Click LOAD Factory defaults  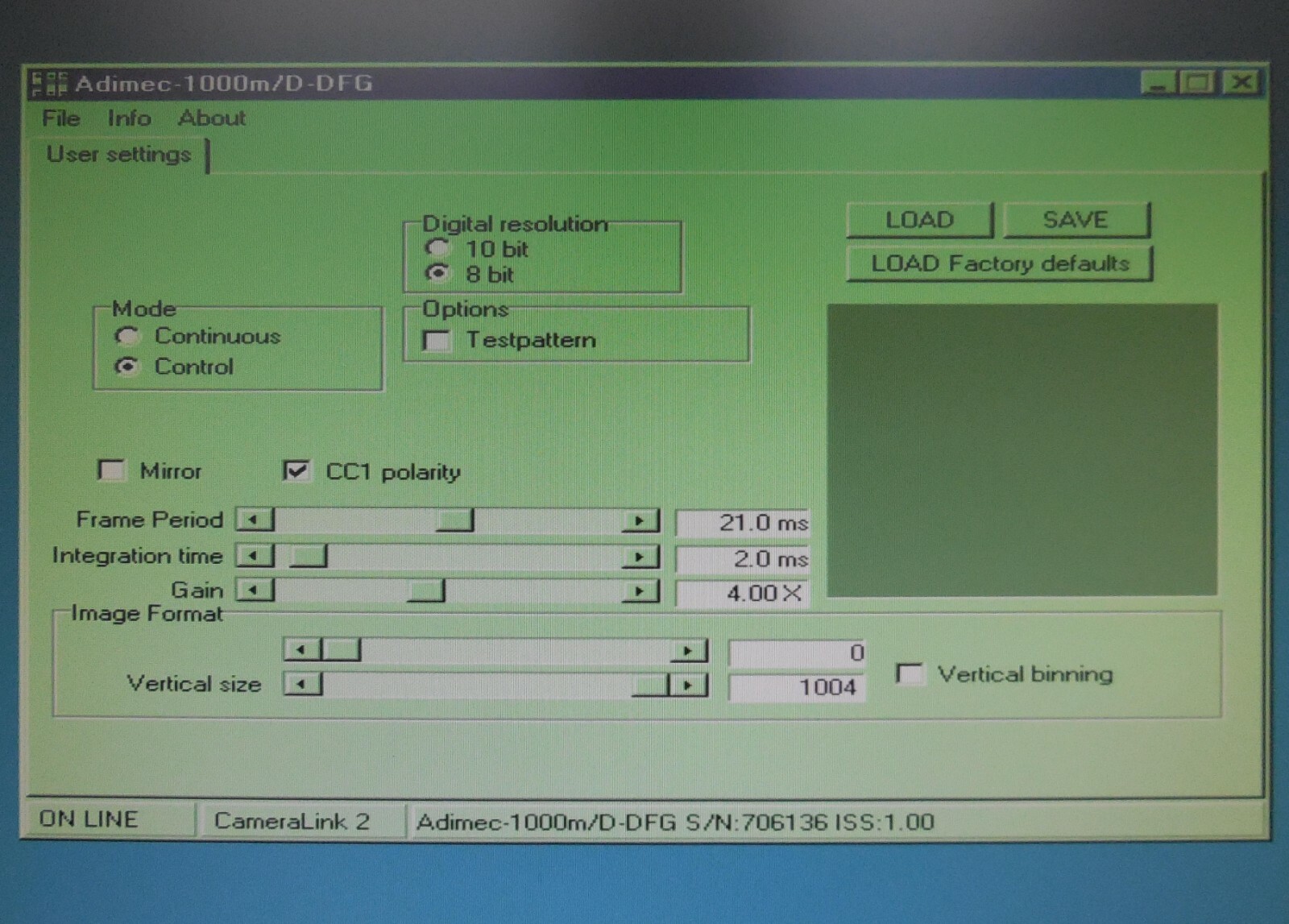click(1000, 263)
